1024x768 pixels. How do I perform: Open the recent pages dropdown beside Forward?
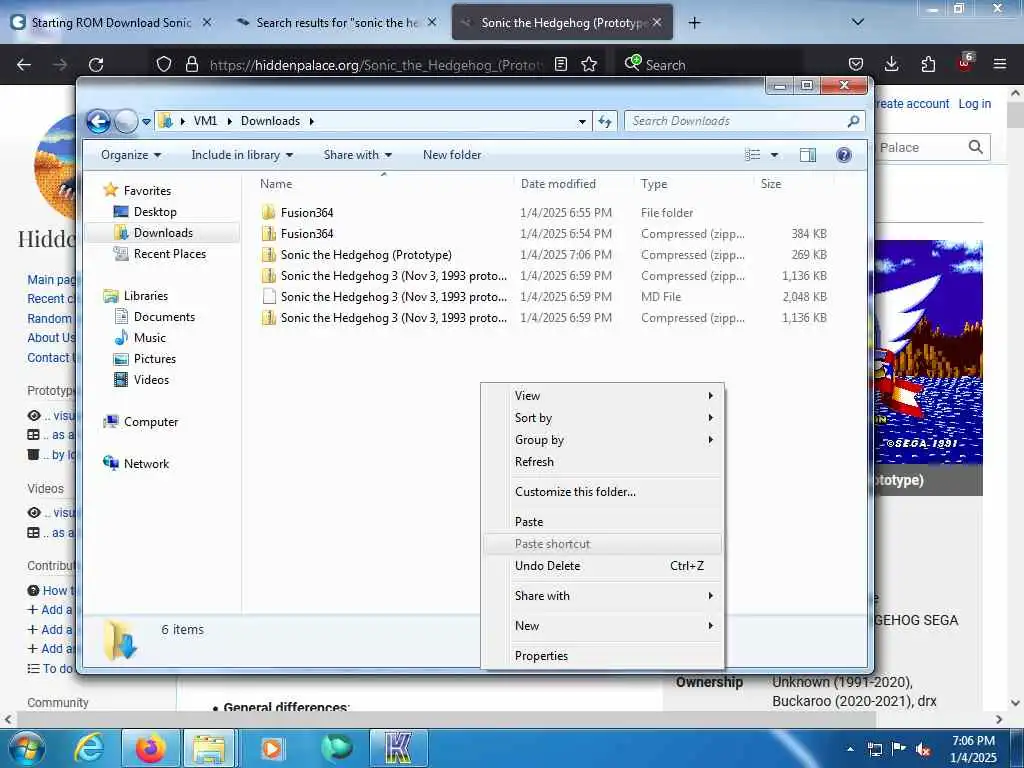point(146,121)
